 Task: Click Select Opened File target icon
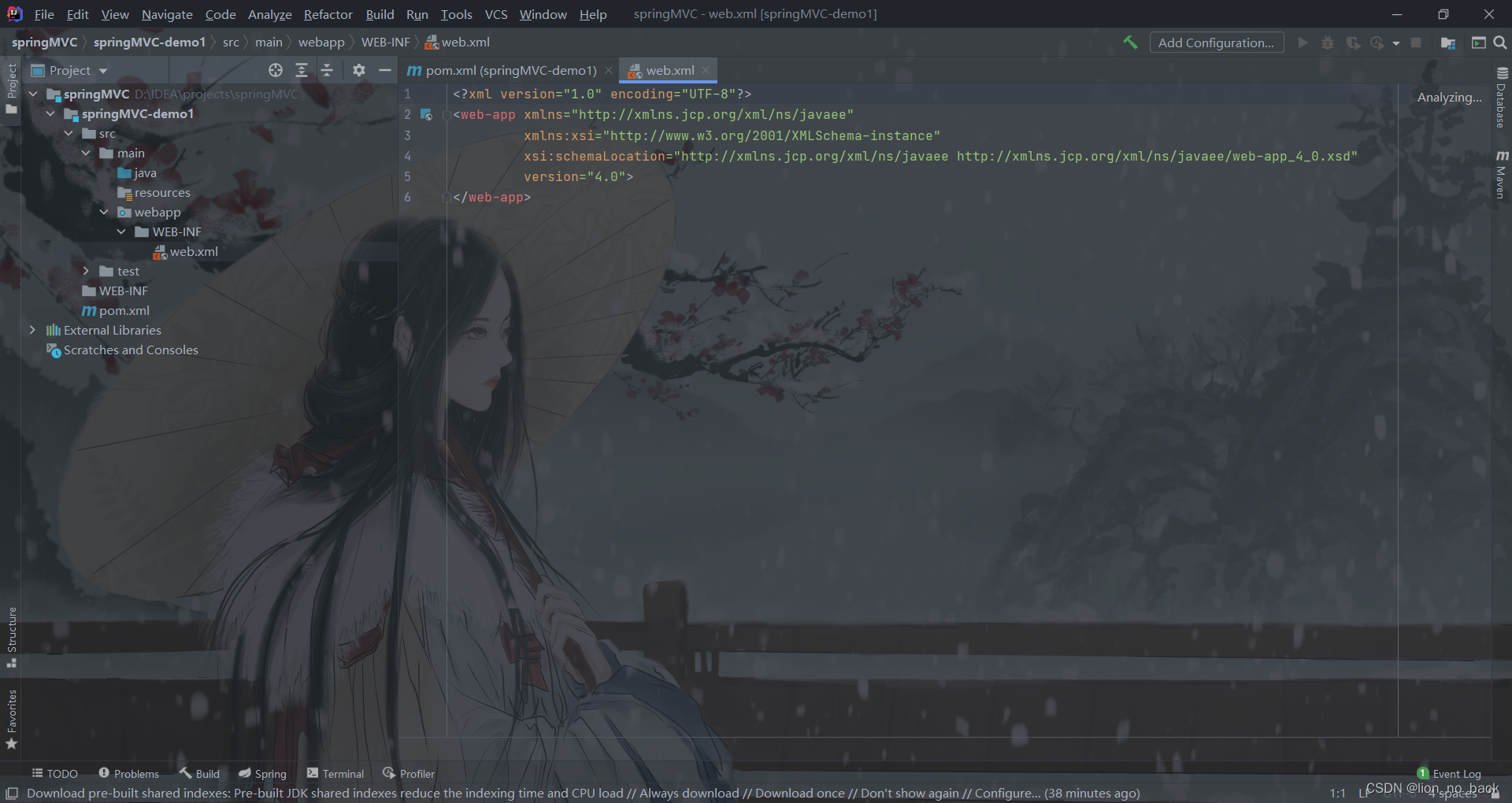coord(275,70)
